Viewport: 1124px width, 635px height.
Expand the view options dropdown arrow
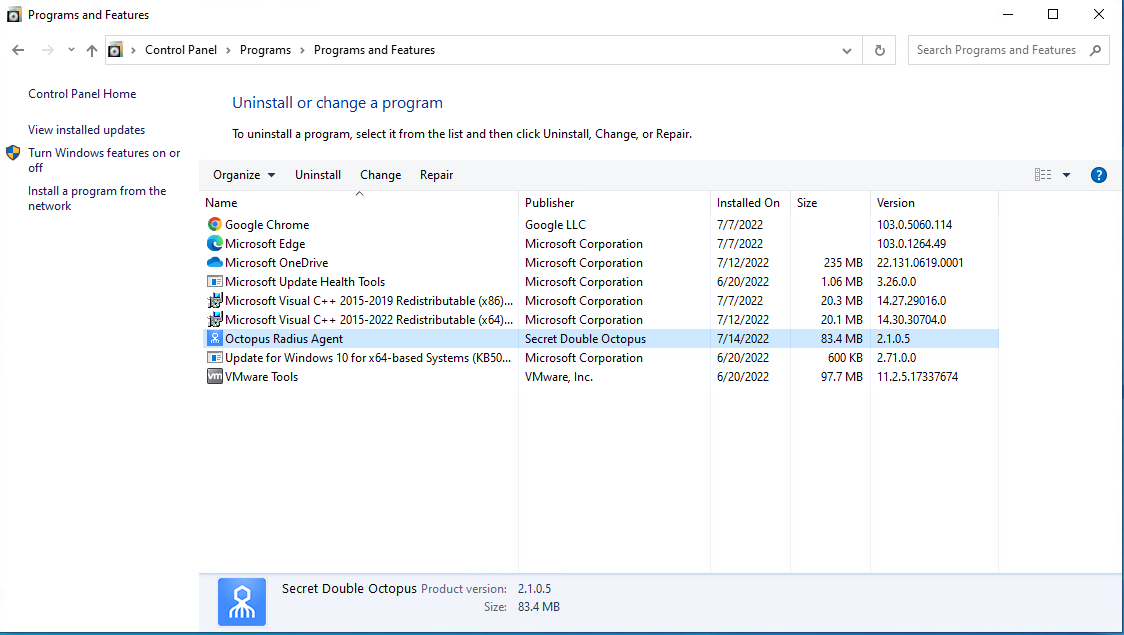[1066, 175]
